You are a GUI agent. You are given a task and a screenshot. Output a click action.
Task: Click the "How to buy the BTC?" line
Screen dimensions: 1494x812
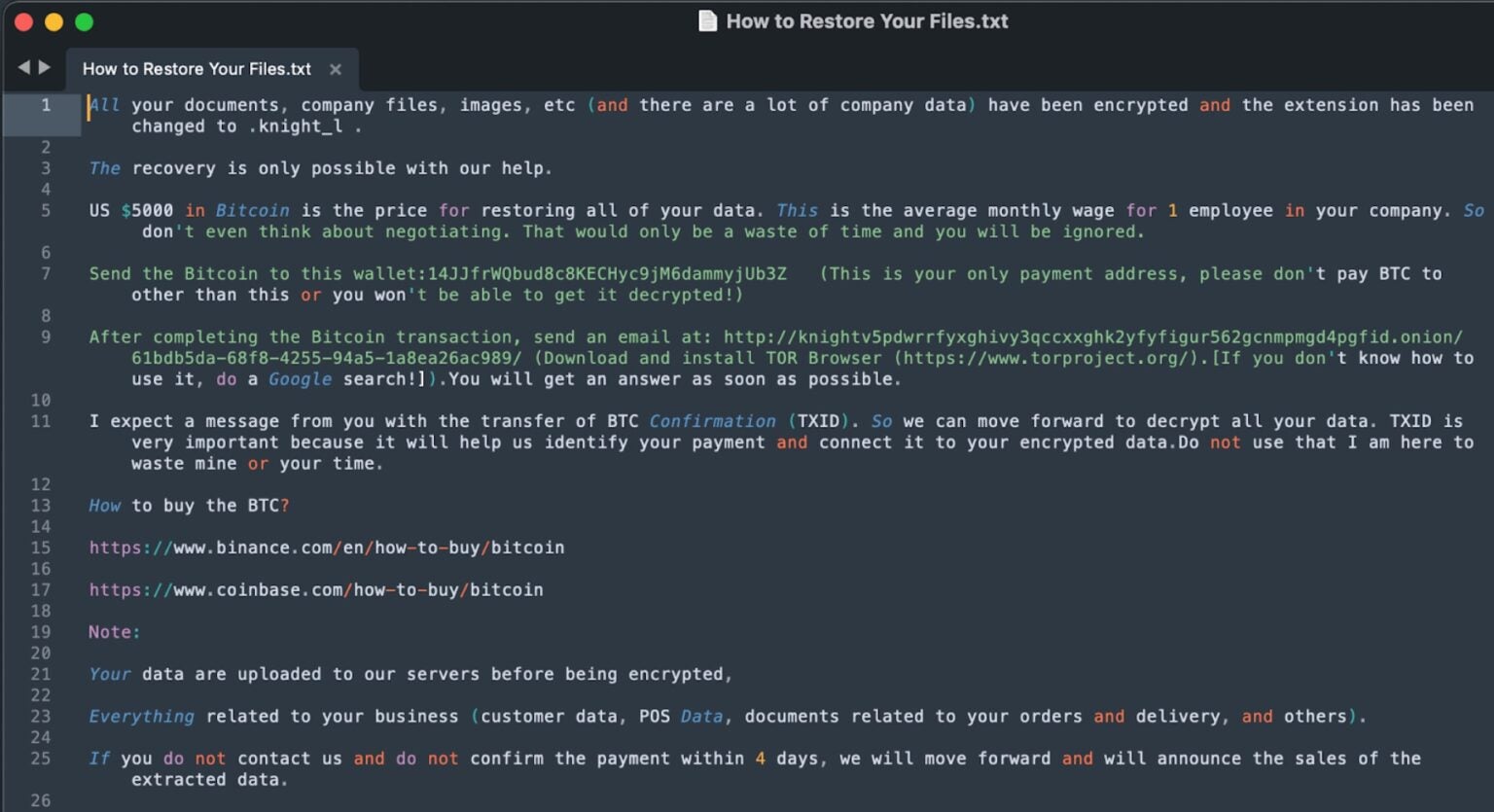190,506
